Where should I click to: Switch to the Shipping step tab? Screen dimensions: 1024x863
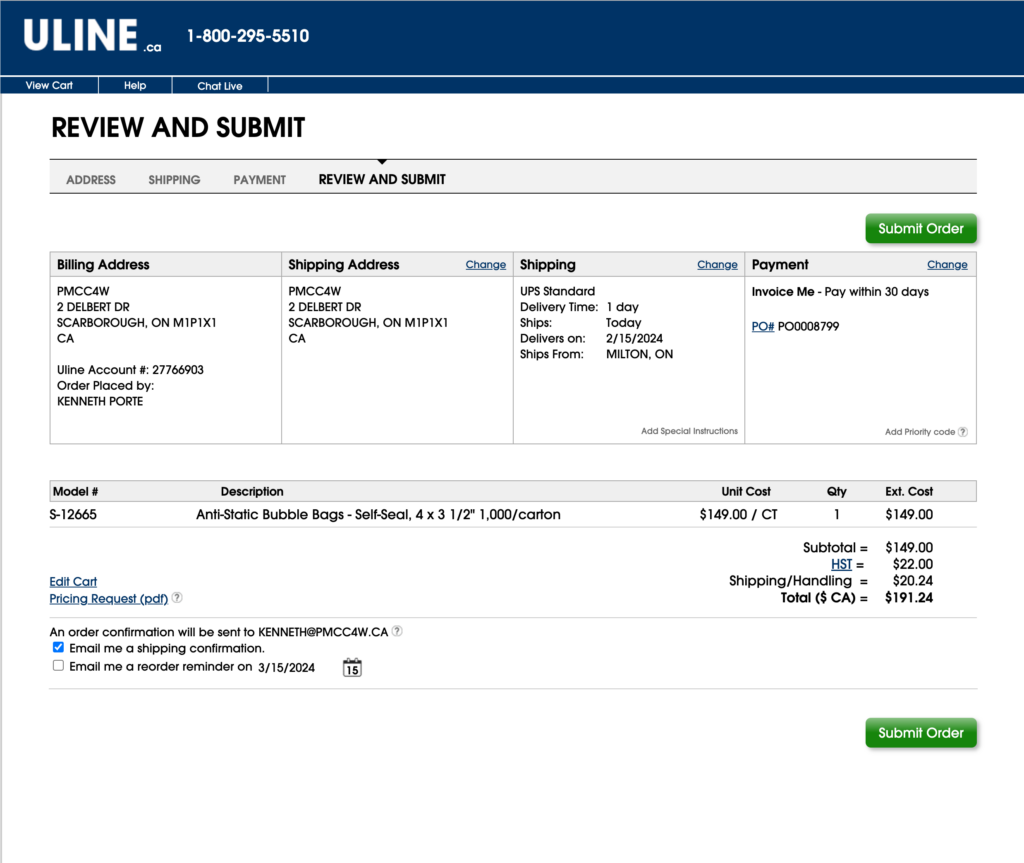coord(174,180)
